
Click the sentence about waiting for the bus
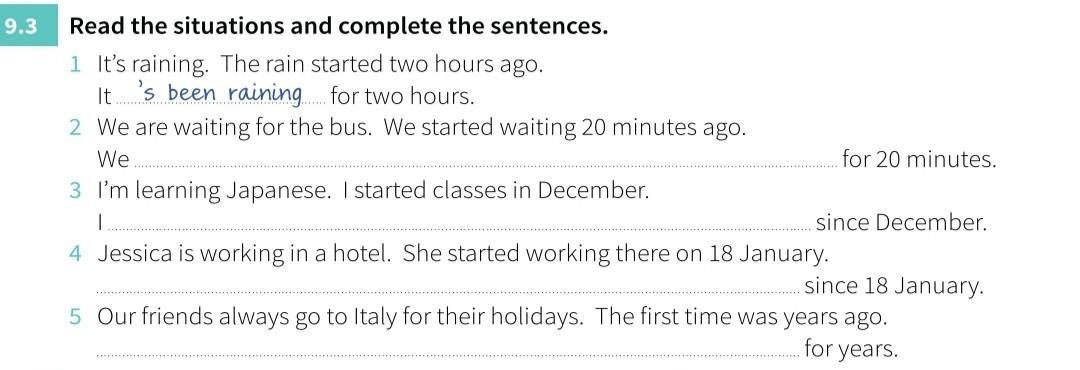pos(422,129)
